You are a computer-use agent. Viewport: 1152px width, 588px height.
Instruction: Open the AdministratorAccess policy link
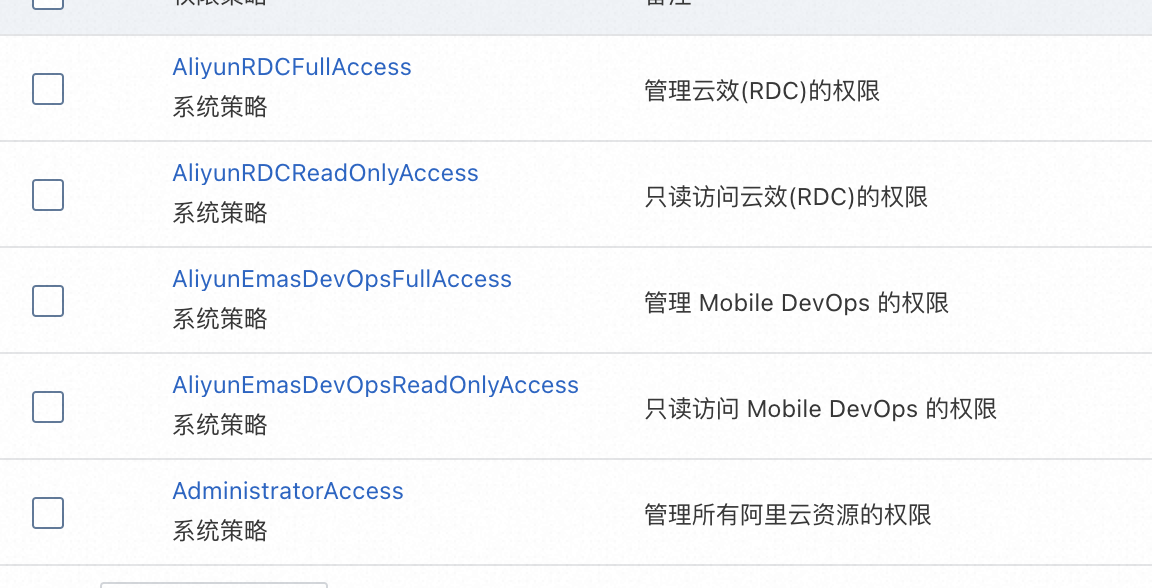(288, 490)
